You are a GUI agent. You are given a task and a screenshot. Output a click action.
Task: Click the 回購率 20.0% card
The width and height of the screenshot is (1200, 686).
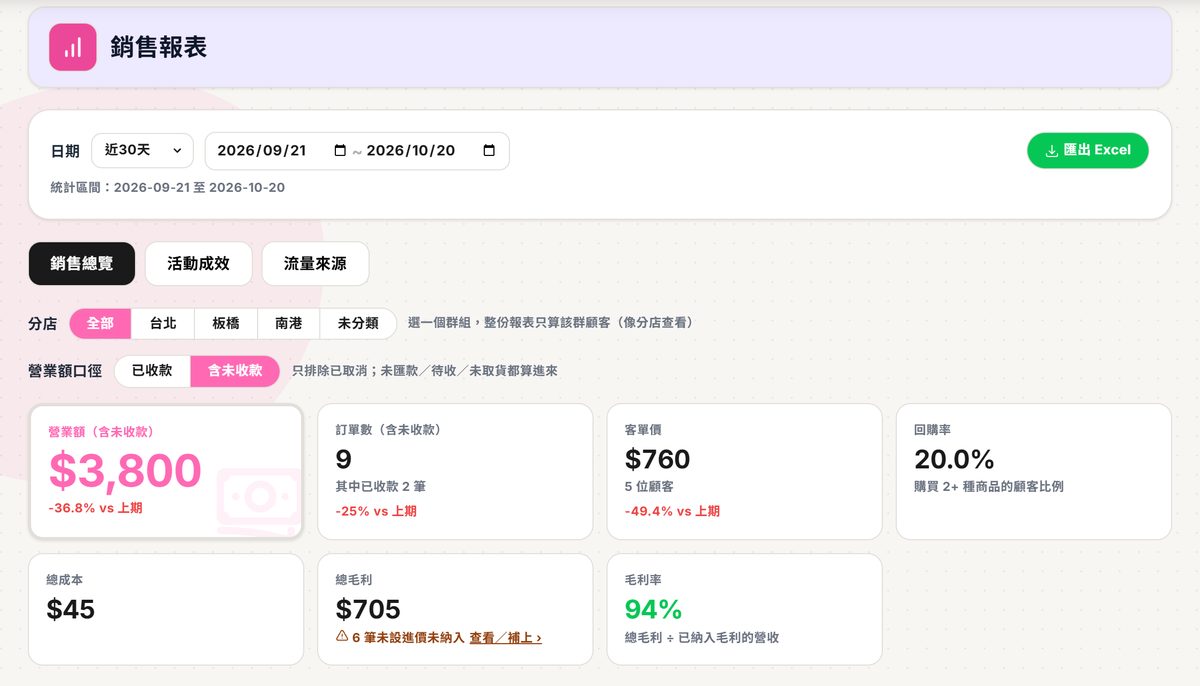(1033, 472)
